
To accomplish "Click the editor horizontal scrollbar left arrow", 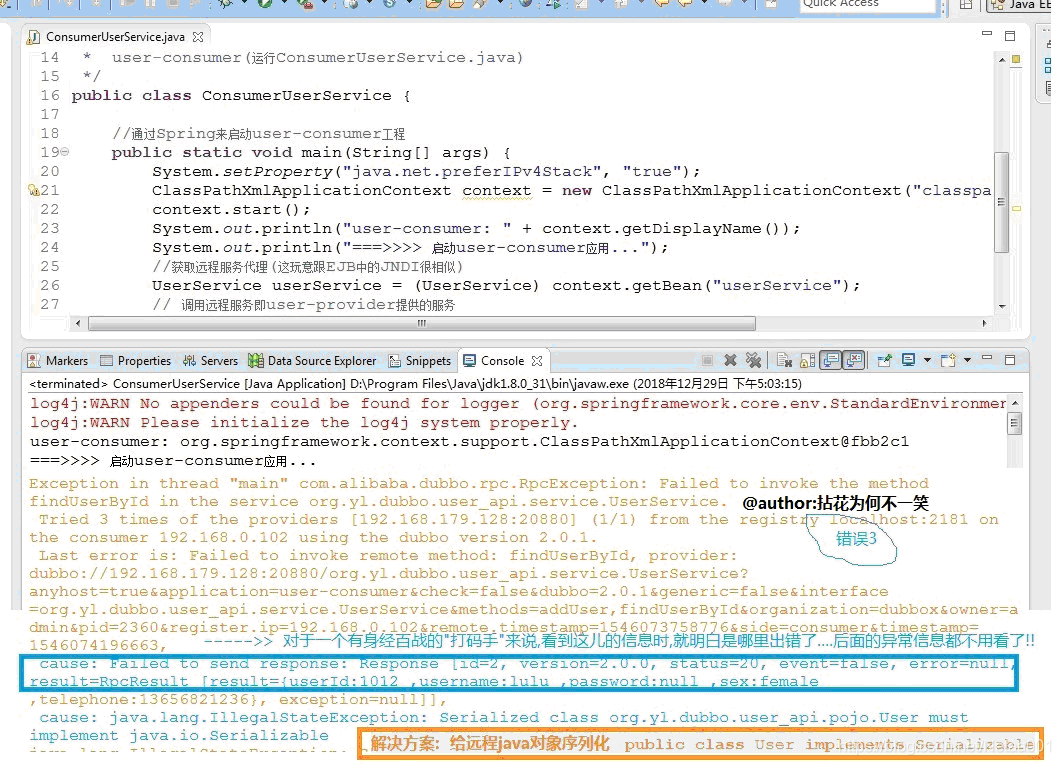I will click(x=78, y=323).
